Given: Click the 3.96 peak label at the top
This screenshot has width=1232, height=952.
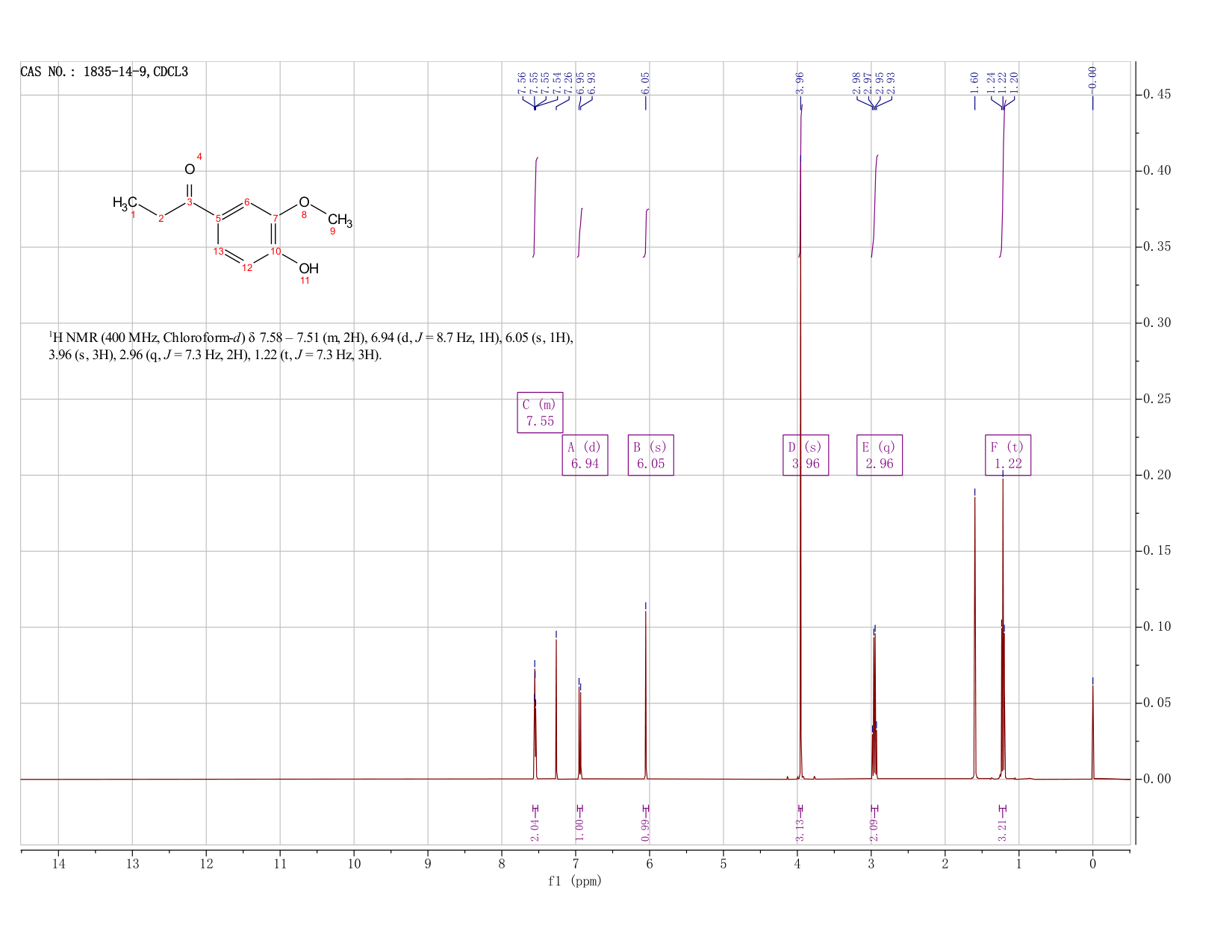Looking at the screenshot, I should click(800, 83).
